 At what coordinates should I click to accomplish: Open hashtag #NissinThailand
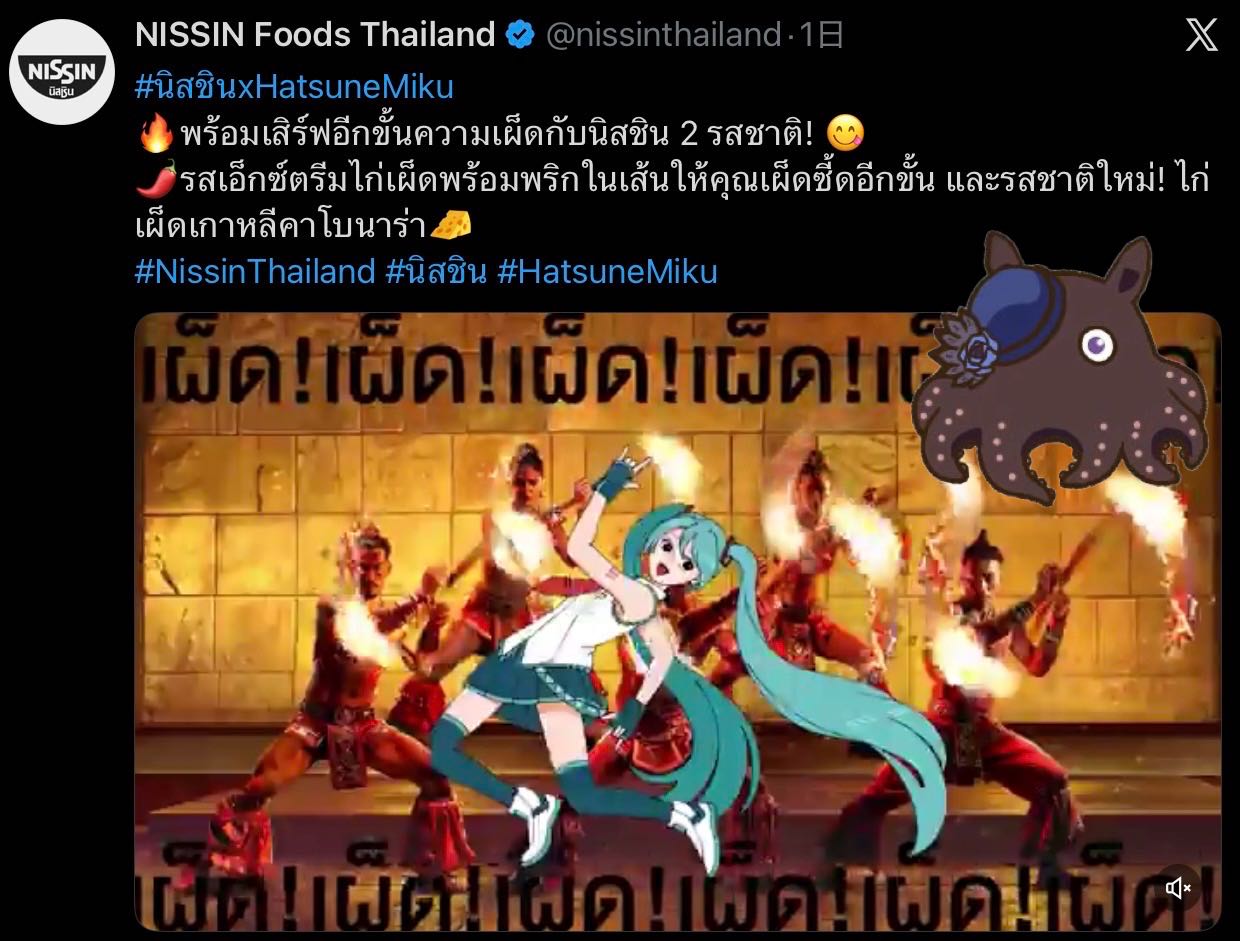click(x=255, y=272)
